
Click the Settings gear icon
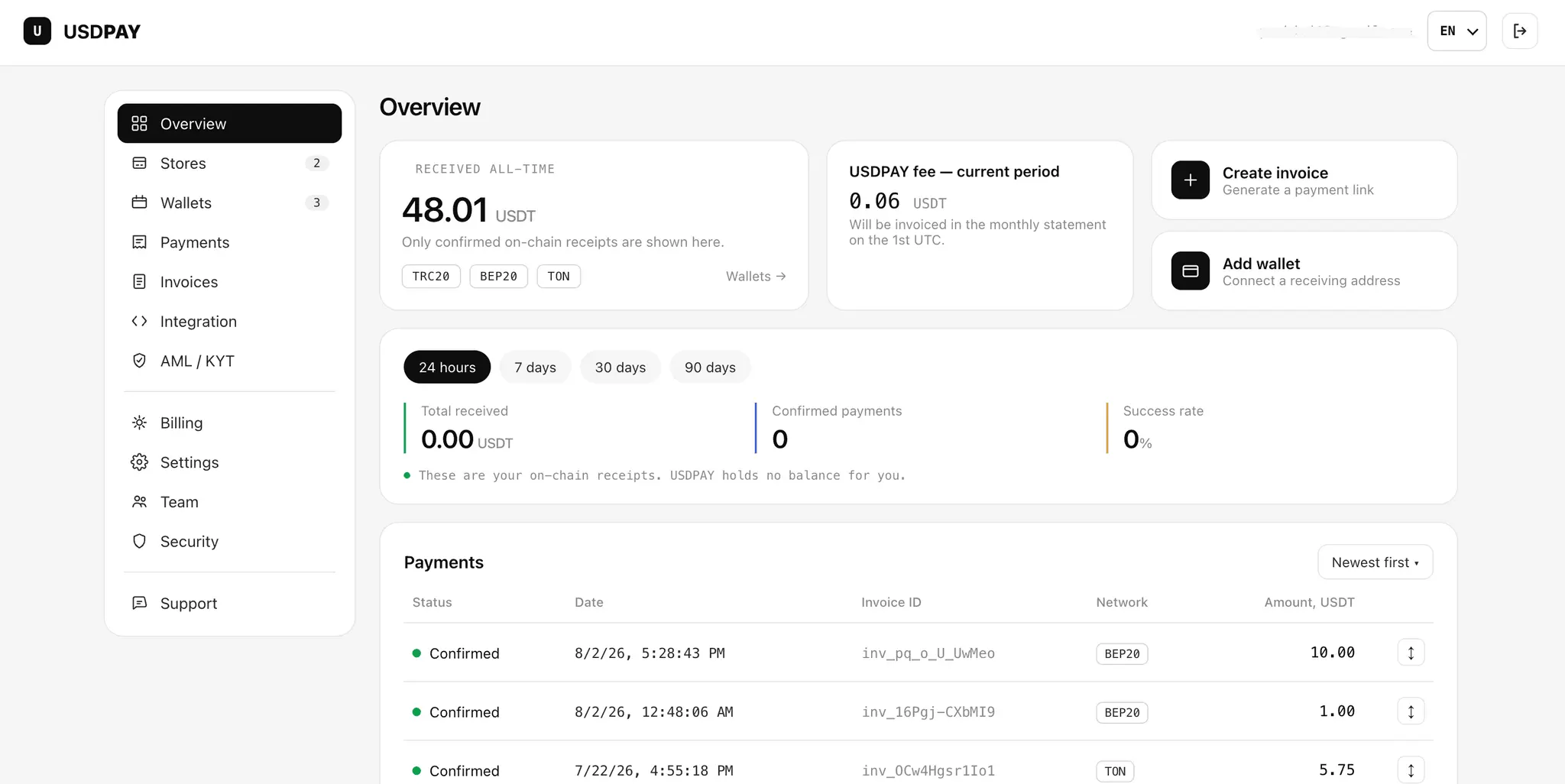coord(139,462)
